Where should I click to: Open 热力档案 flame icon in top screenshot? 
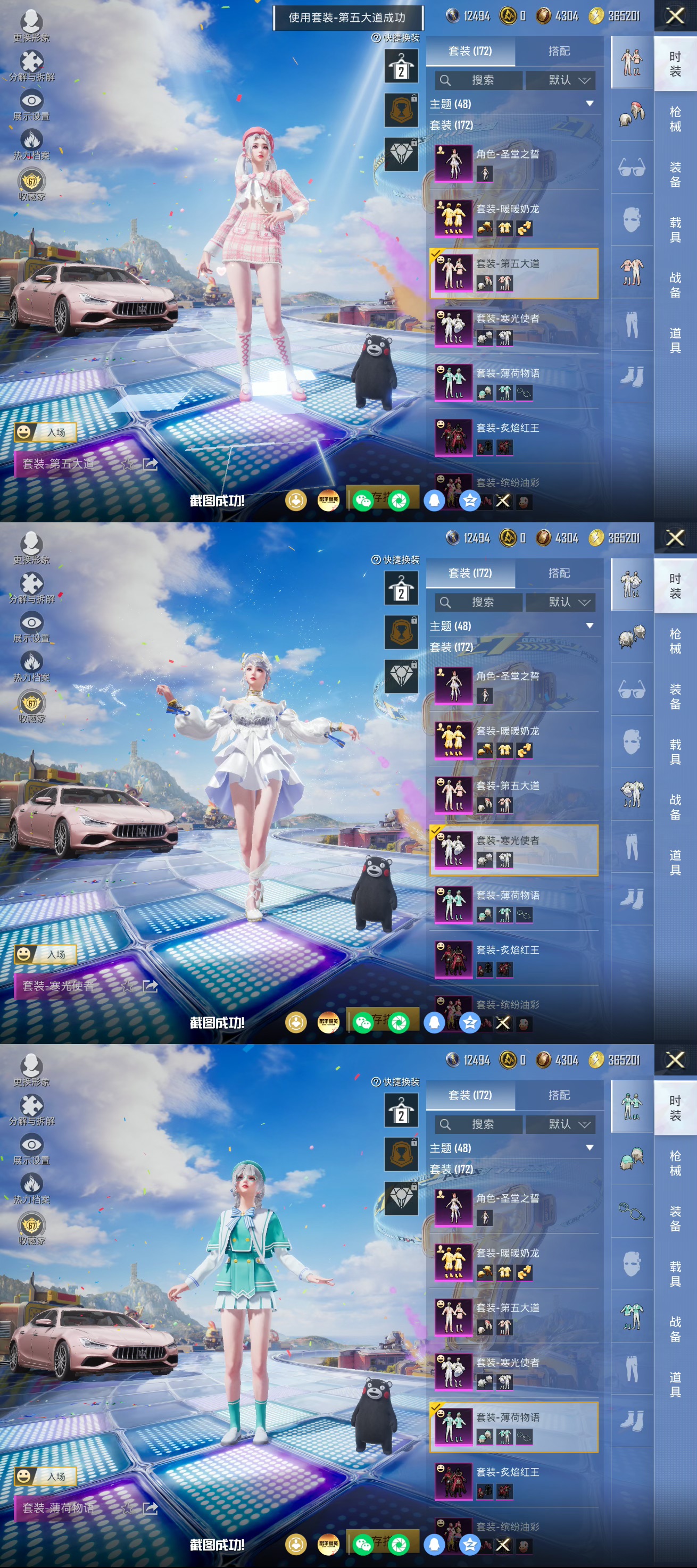[31, 145]
